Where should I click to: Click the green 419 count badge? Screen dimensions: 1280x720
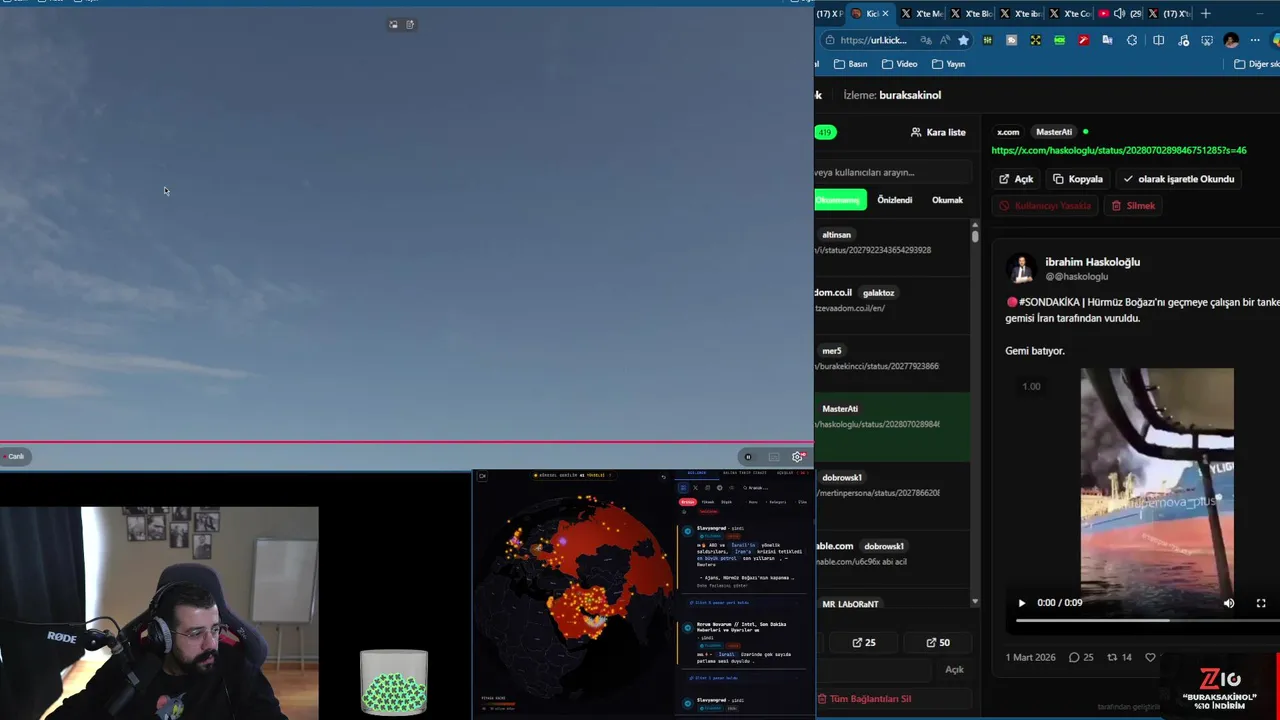coord(825,132)
